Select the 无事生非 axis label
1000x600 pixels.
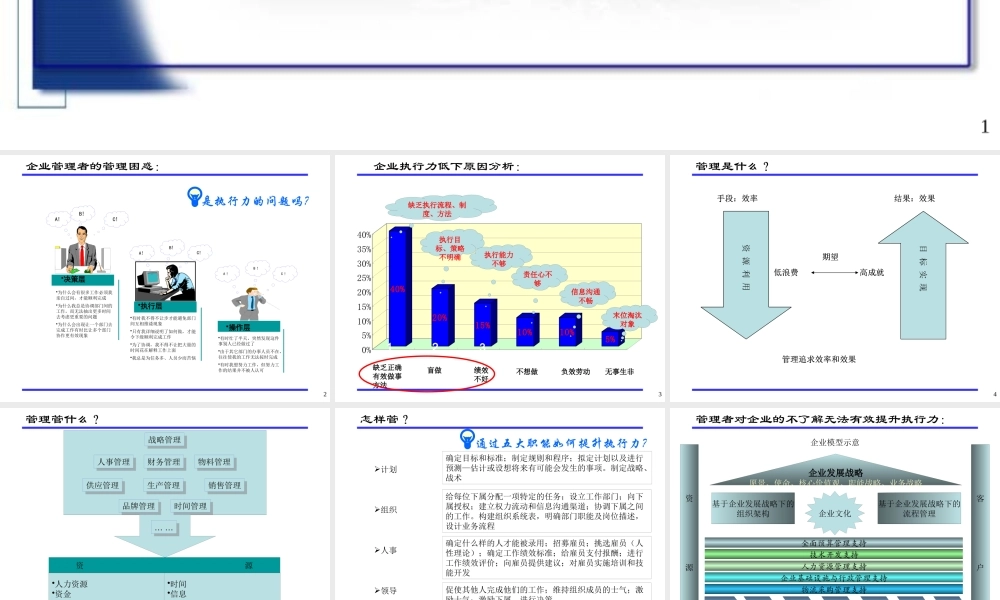tap(619, 371)
